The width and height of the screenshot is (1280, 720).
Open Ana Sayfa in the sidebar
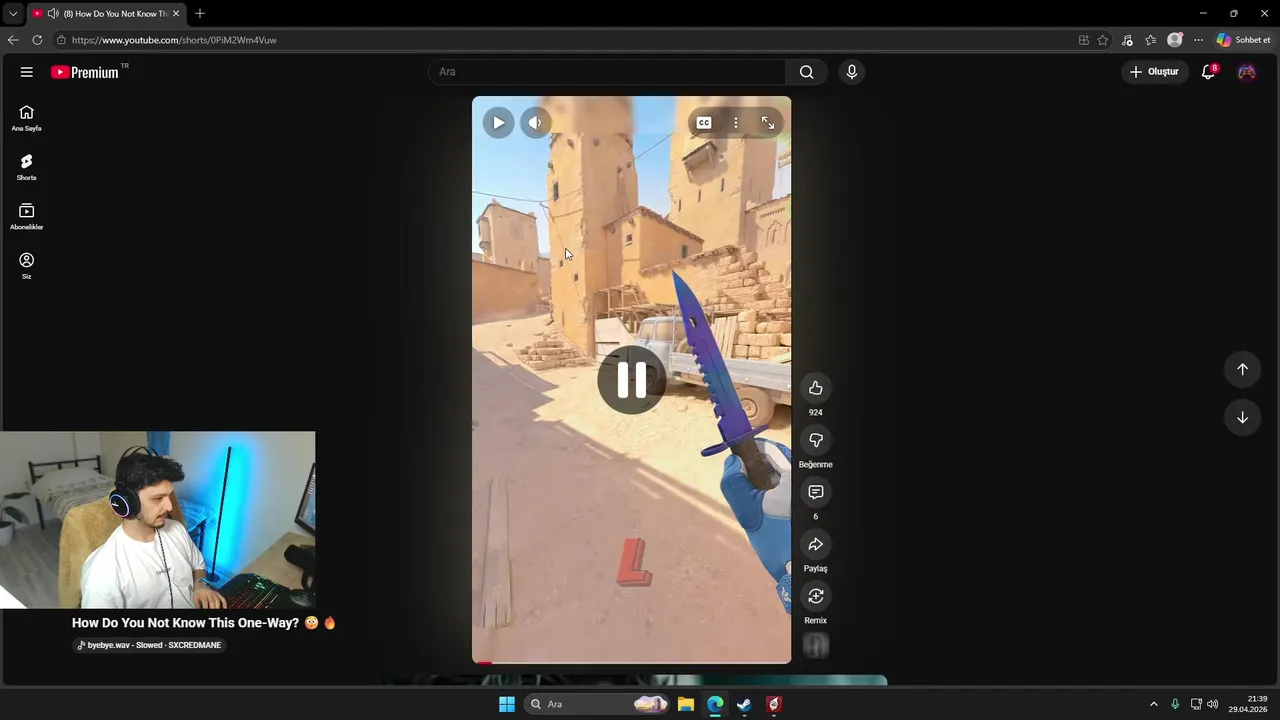tap(27, 118)
